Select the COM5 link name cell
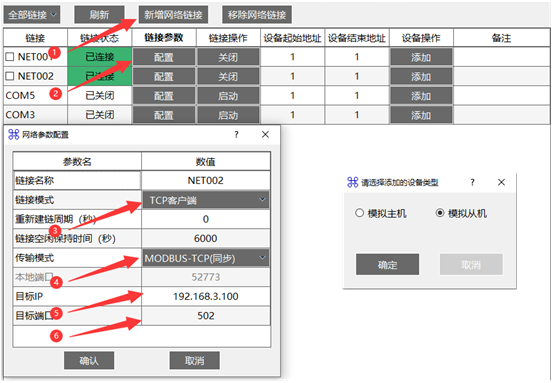 (x=35, y=96)
